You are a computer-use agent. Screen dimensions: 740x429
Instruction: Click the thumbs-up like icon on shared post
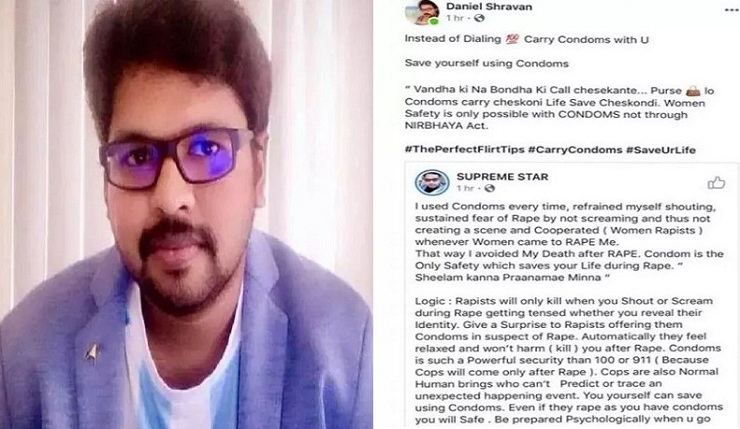point(716,183)
